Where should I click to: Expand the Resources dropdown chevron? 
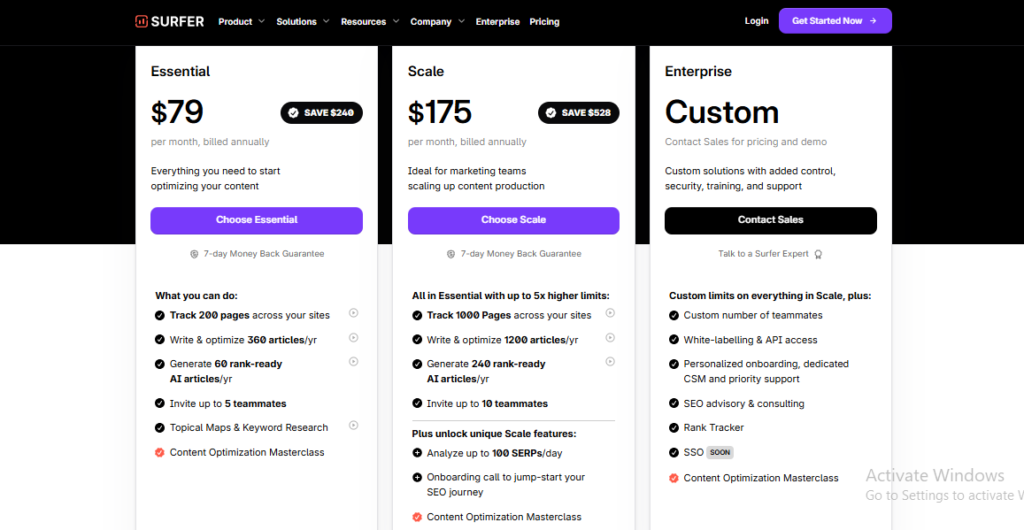396,22
